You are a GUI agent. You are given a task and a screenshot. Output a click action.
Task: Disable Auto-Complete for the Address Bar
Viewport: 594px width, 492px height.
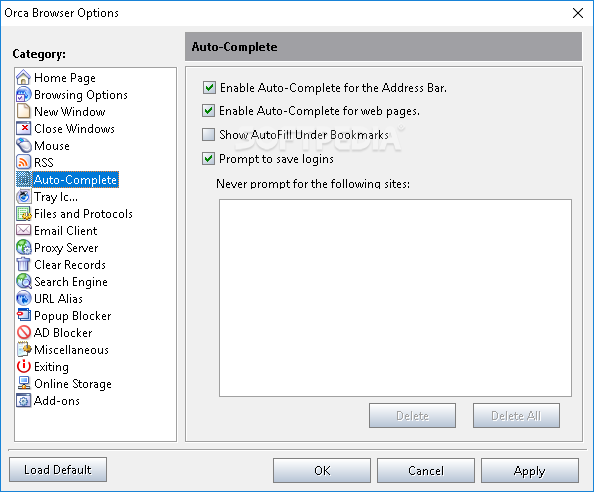pyautogui.click(x=209, y=87)
